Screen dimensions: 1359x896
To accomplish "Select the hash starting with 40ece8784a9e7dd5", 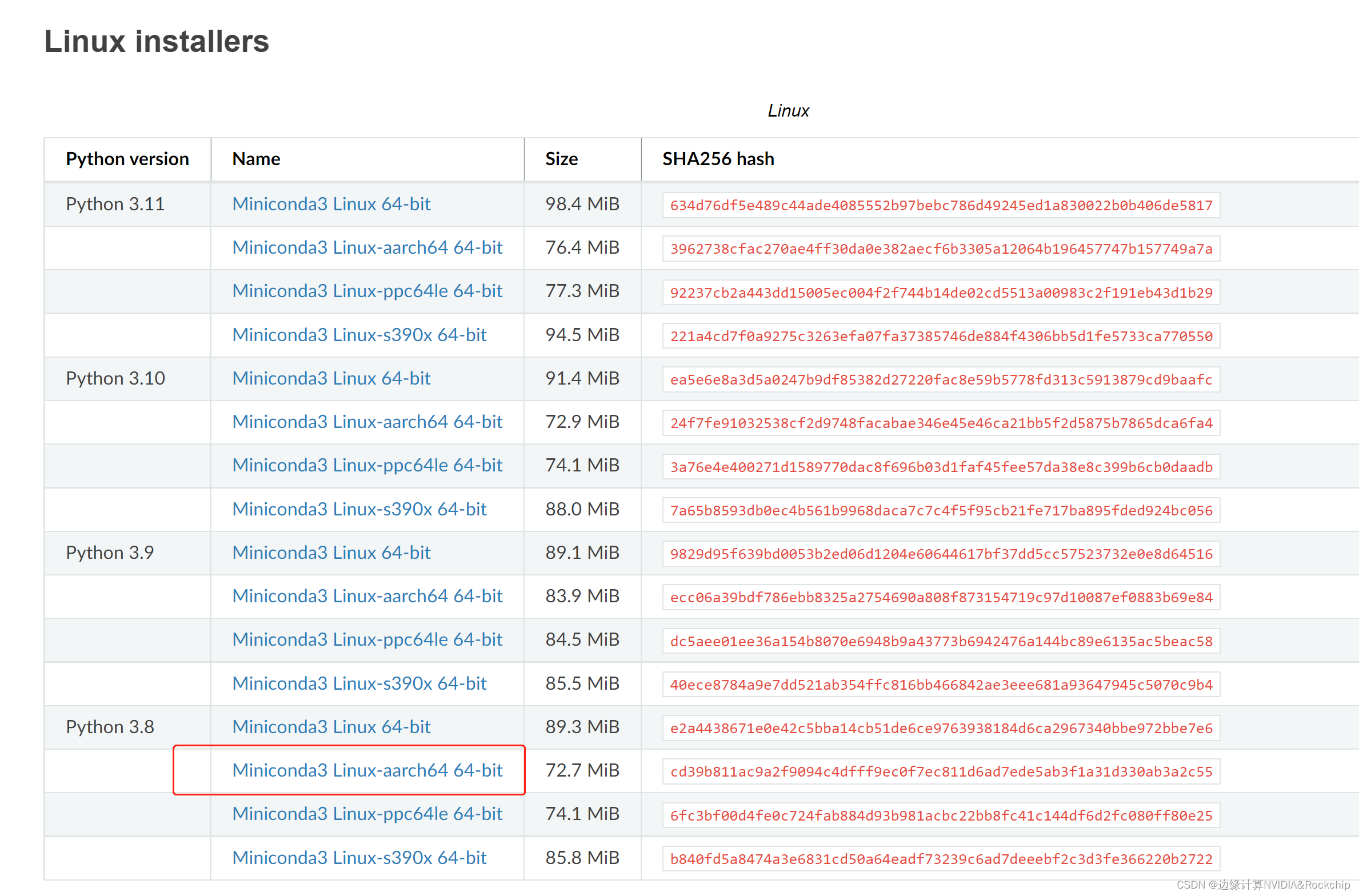I will click(x=941, y=685).
